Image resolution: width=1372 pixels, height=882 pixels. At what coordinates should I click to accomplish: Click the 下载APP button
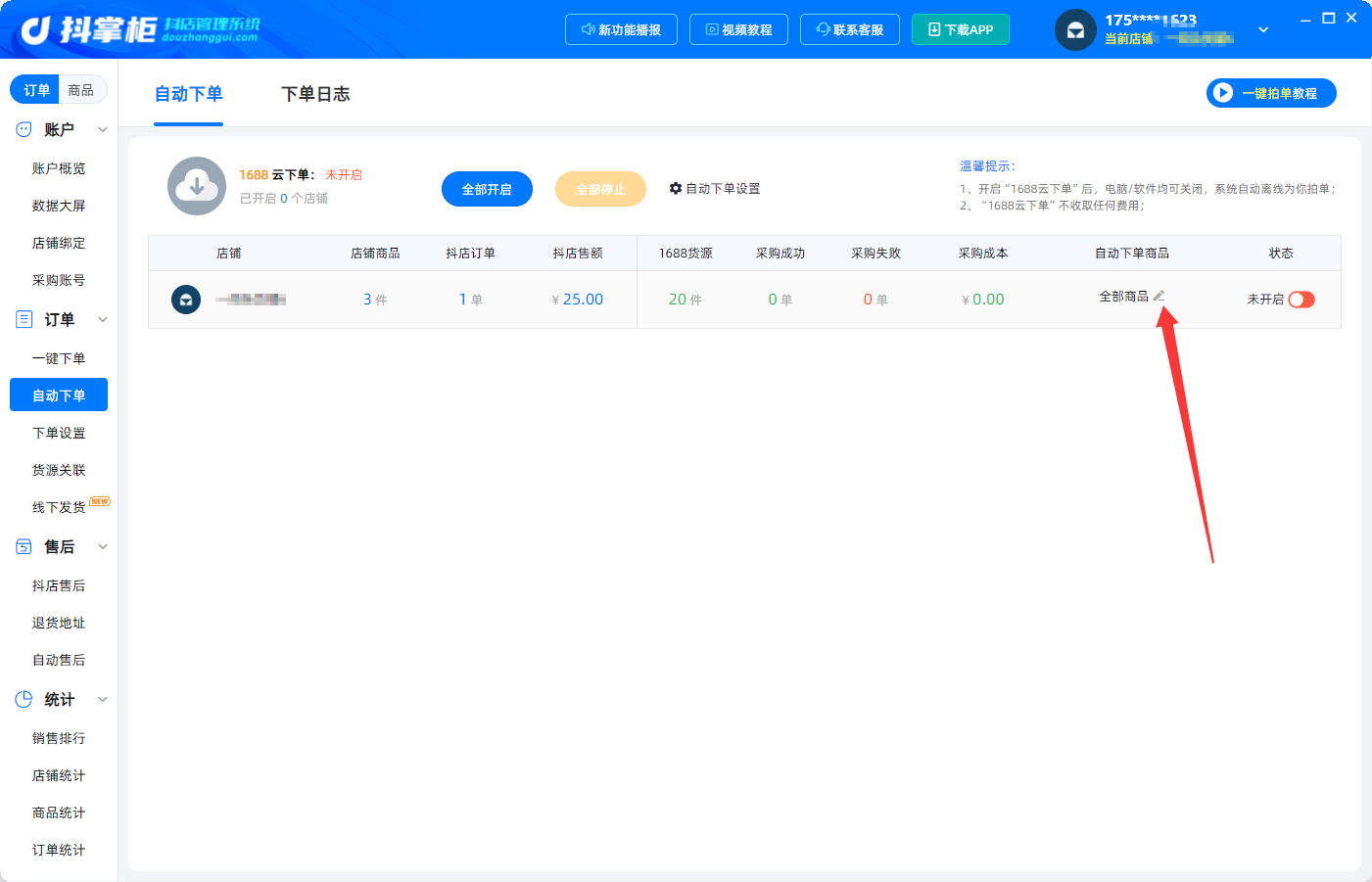click(x=961, y=29)
